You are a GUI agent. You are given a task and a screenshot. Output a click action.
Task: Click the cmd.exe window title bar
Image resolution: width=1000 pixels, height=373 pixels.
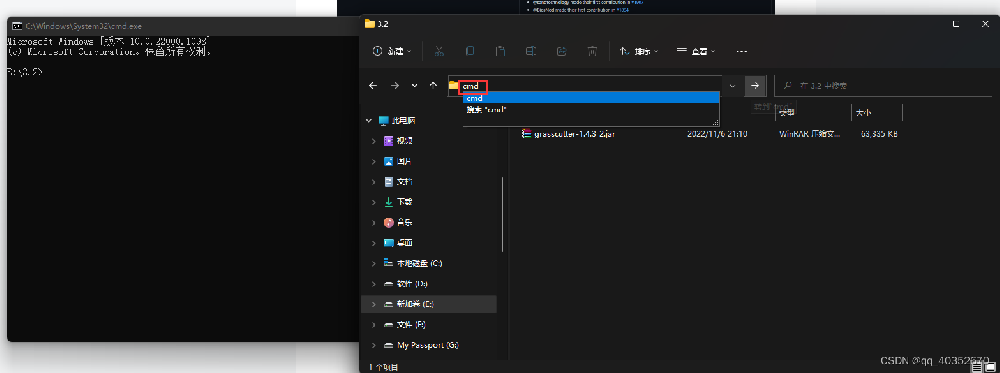point(183,26)
